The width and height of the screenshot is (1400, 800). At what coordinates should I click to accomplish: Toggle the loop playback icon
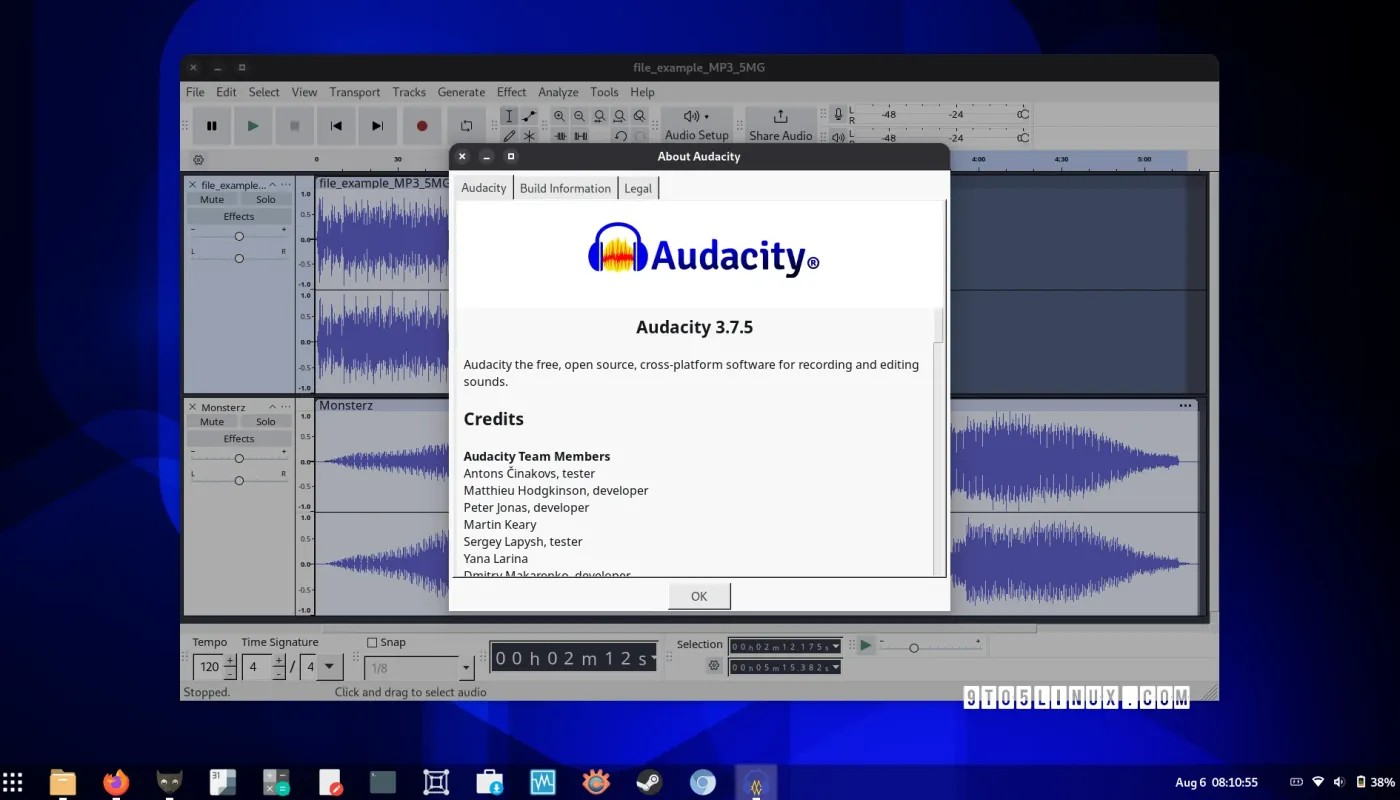466,125
